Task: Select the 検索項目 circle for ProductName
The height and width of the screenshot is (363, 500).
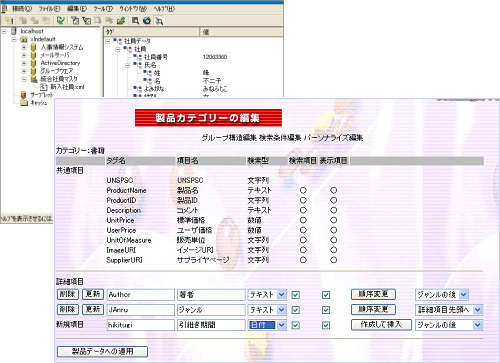Action: click(x=303, y=190)
